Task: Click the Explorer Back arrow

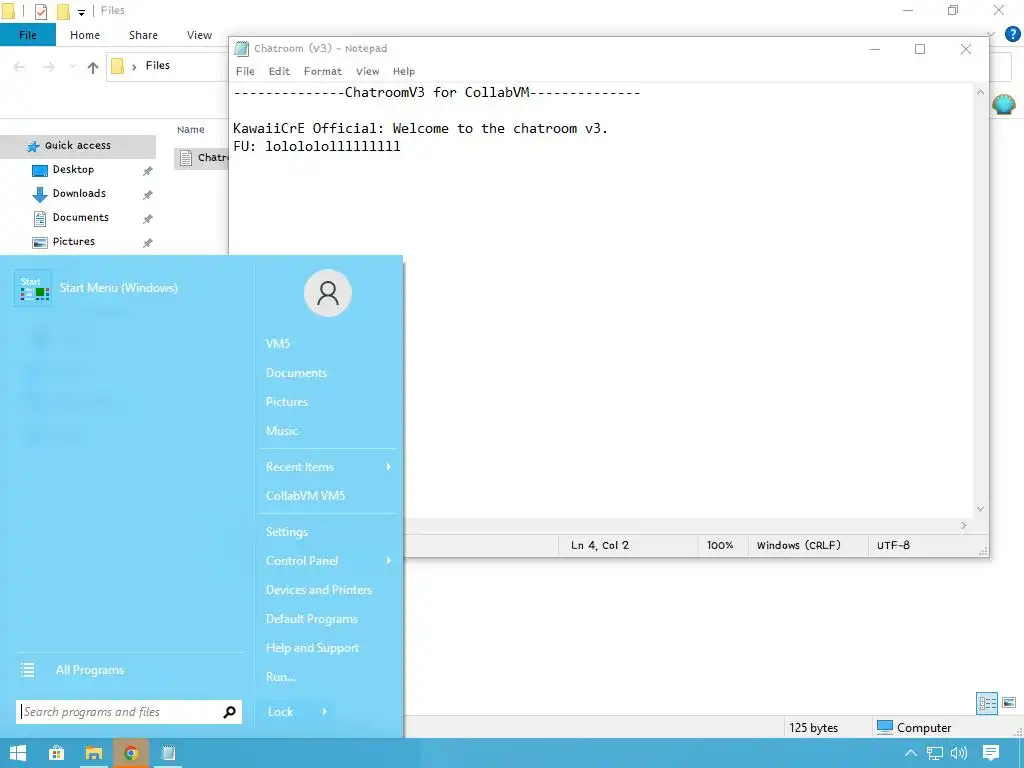Action: point(19,67)
